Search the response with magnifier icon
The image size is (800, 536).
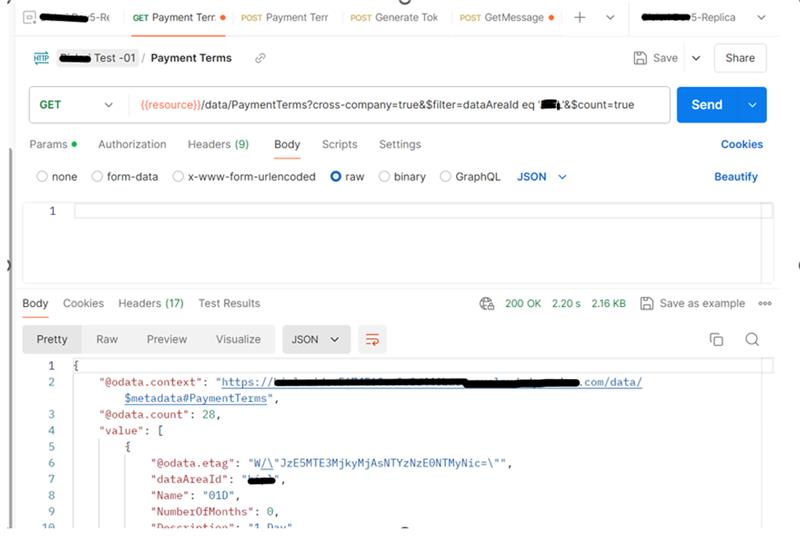(x=752, y=340)
